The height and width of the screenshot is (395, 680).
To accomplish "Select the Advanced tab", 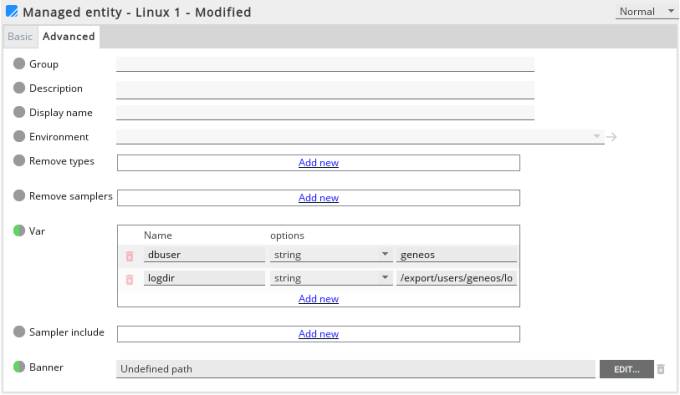I will point(69,36).
